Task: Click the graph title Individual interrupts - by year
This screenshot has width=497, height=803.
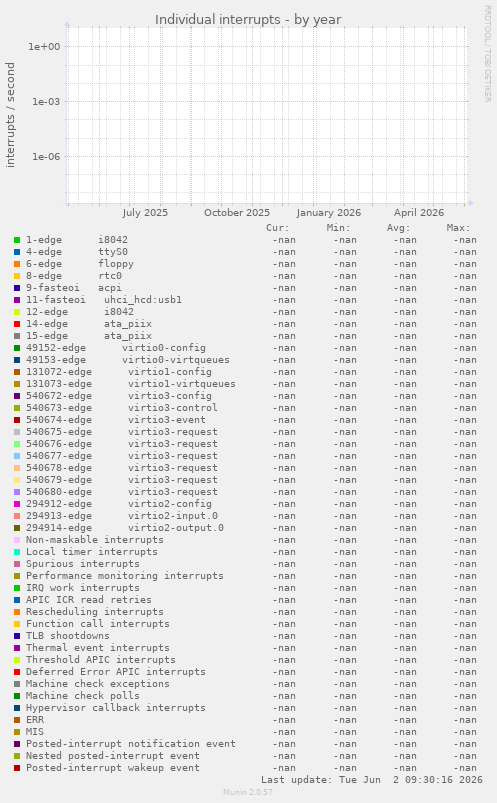Action: click(248, 19)
